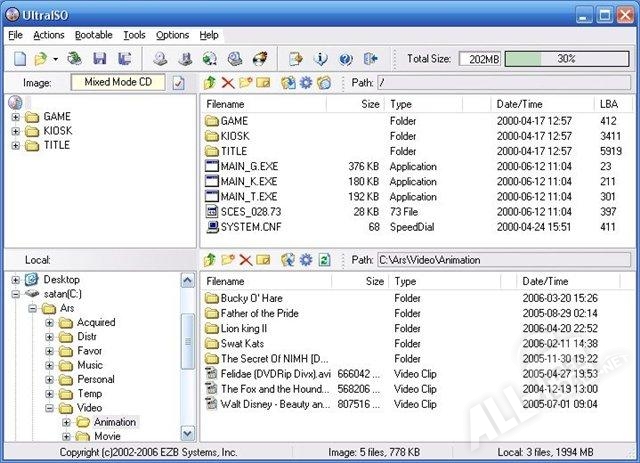Click the blue help question mark icon
Viewport: 640px width, 463px height.
(x=346, y=59)
